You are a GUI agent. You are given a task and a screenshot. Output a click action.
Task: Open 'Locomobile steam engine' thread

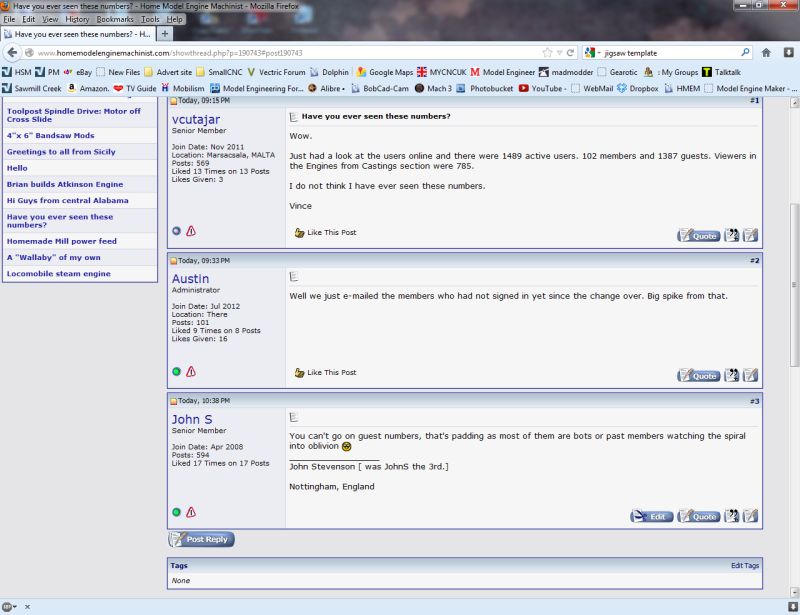tap(59, 274)
